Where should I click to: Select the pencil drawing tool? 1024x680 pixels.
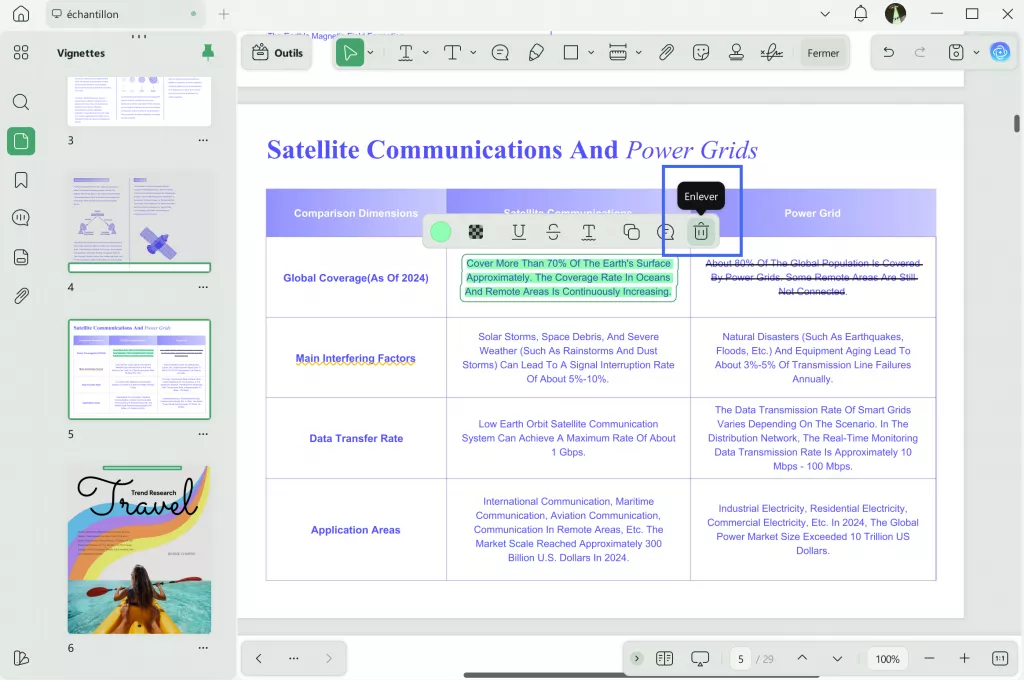pyautogui.click(x=536, y=53)
